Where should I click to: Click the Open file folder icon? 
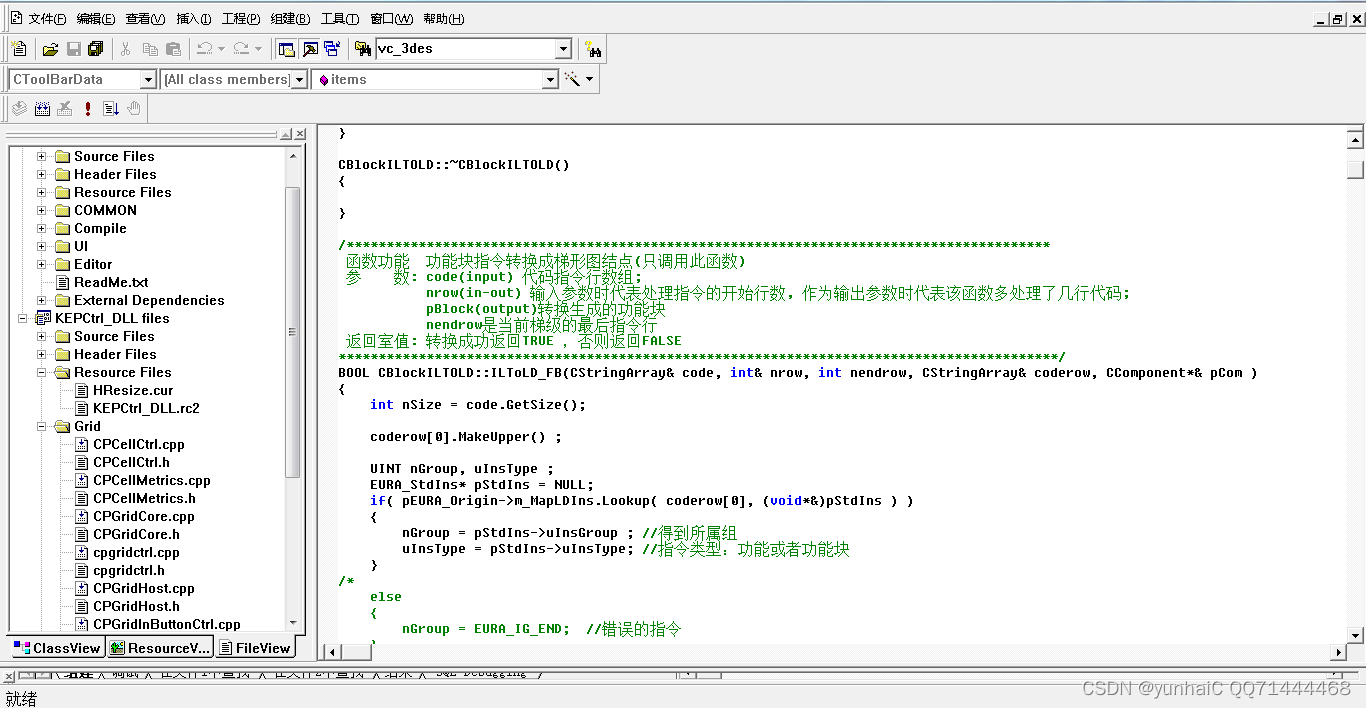click(x=50, y=49)
